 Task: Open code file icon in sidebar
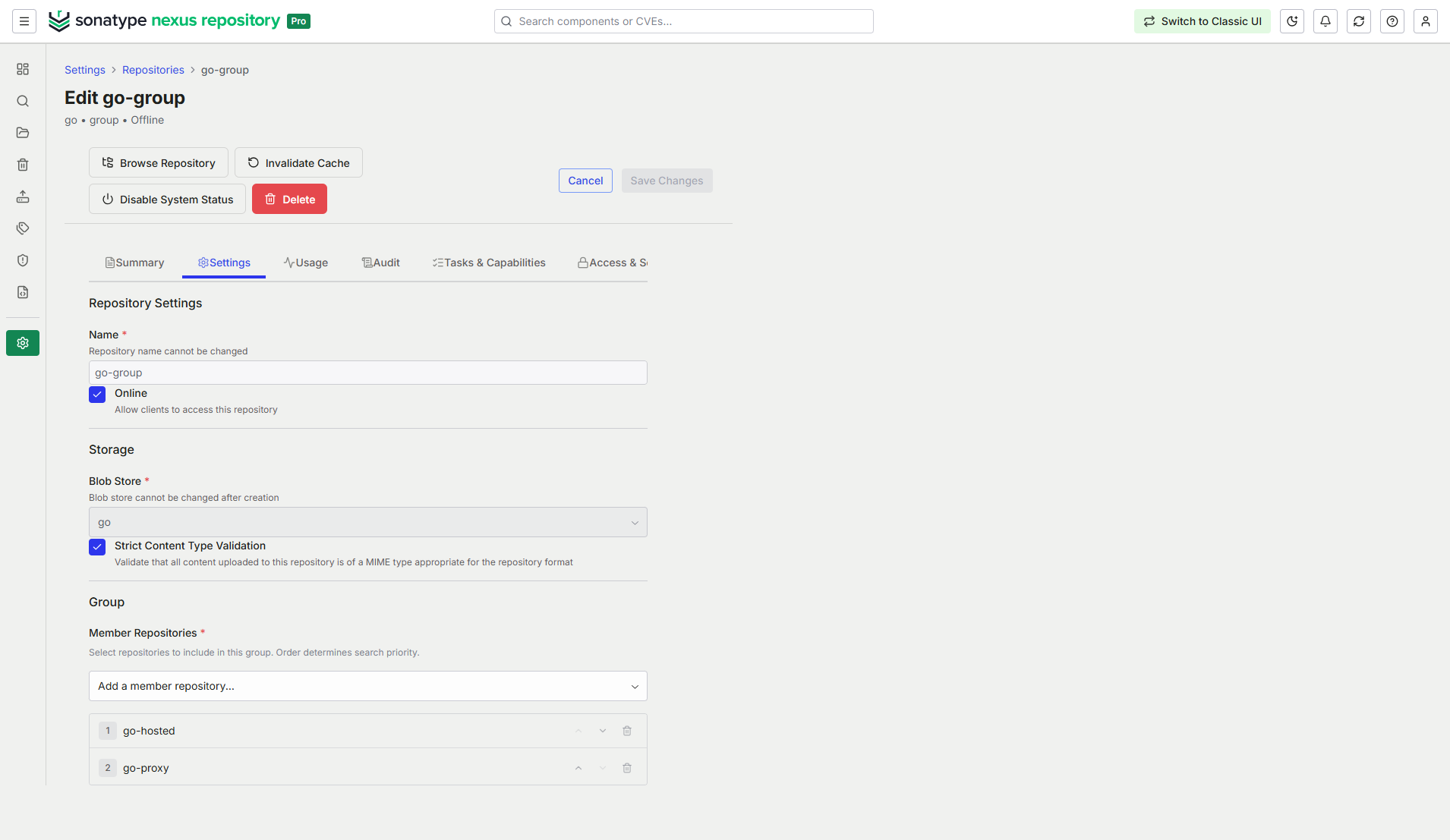pos(23,292)
